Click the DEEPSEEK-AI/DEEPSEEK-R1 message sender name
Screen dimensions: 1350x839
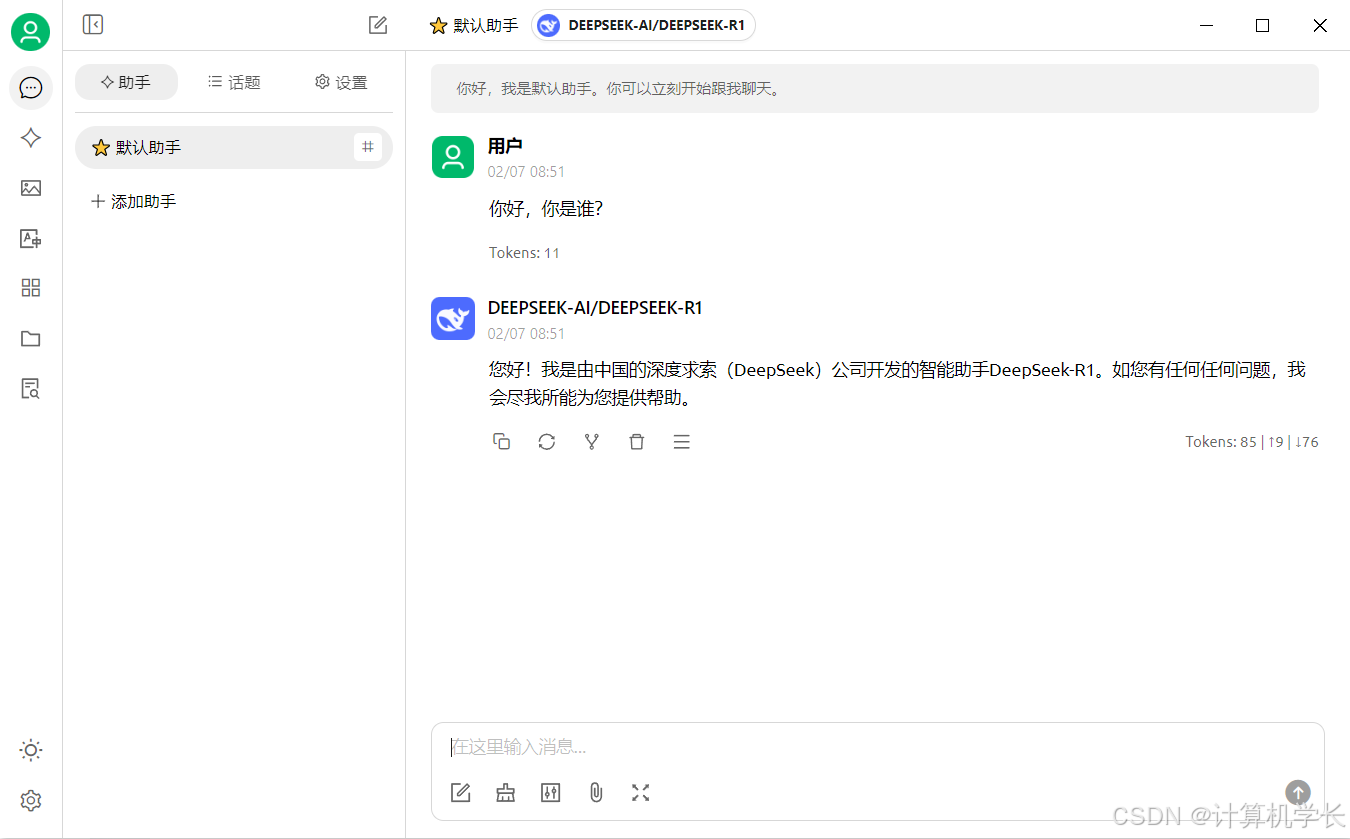pyautogui.click(x=595, y=308)
